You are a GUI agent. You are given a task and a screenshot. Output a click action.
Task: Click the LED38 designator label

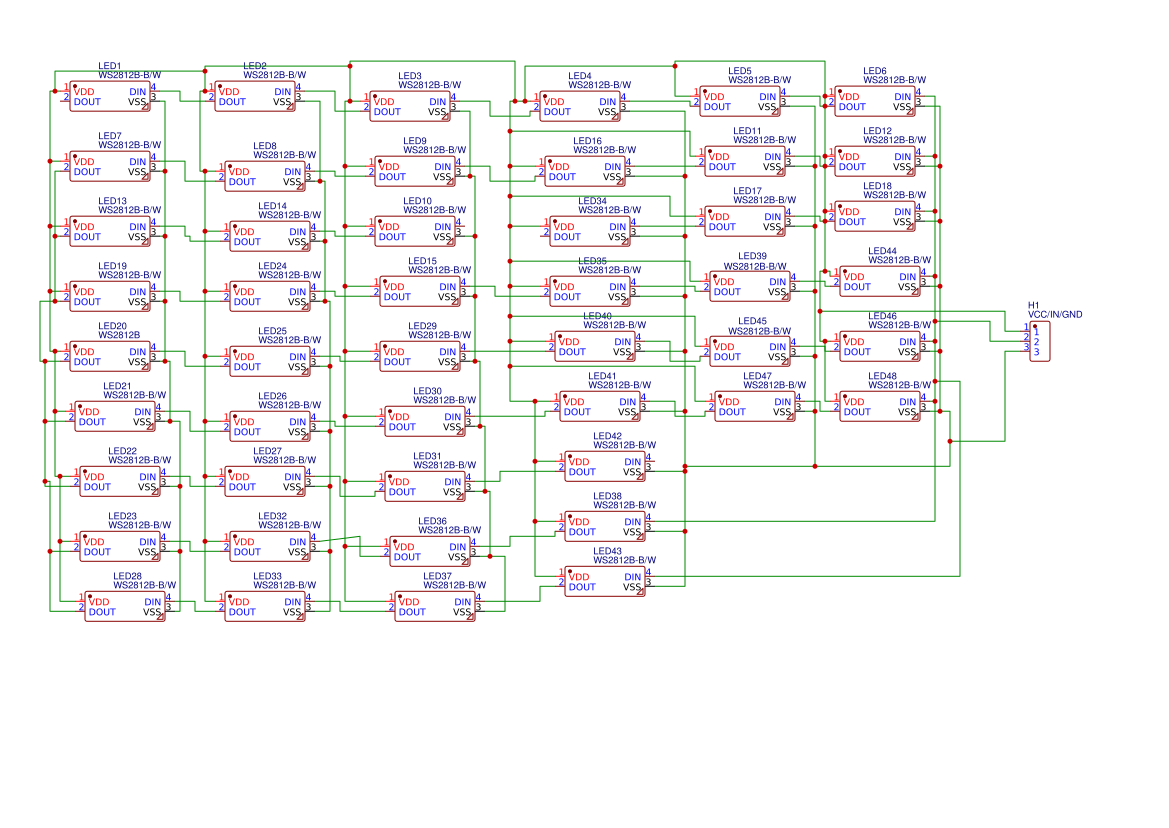(608, 496)
